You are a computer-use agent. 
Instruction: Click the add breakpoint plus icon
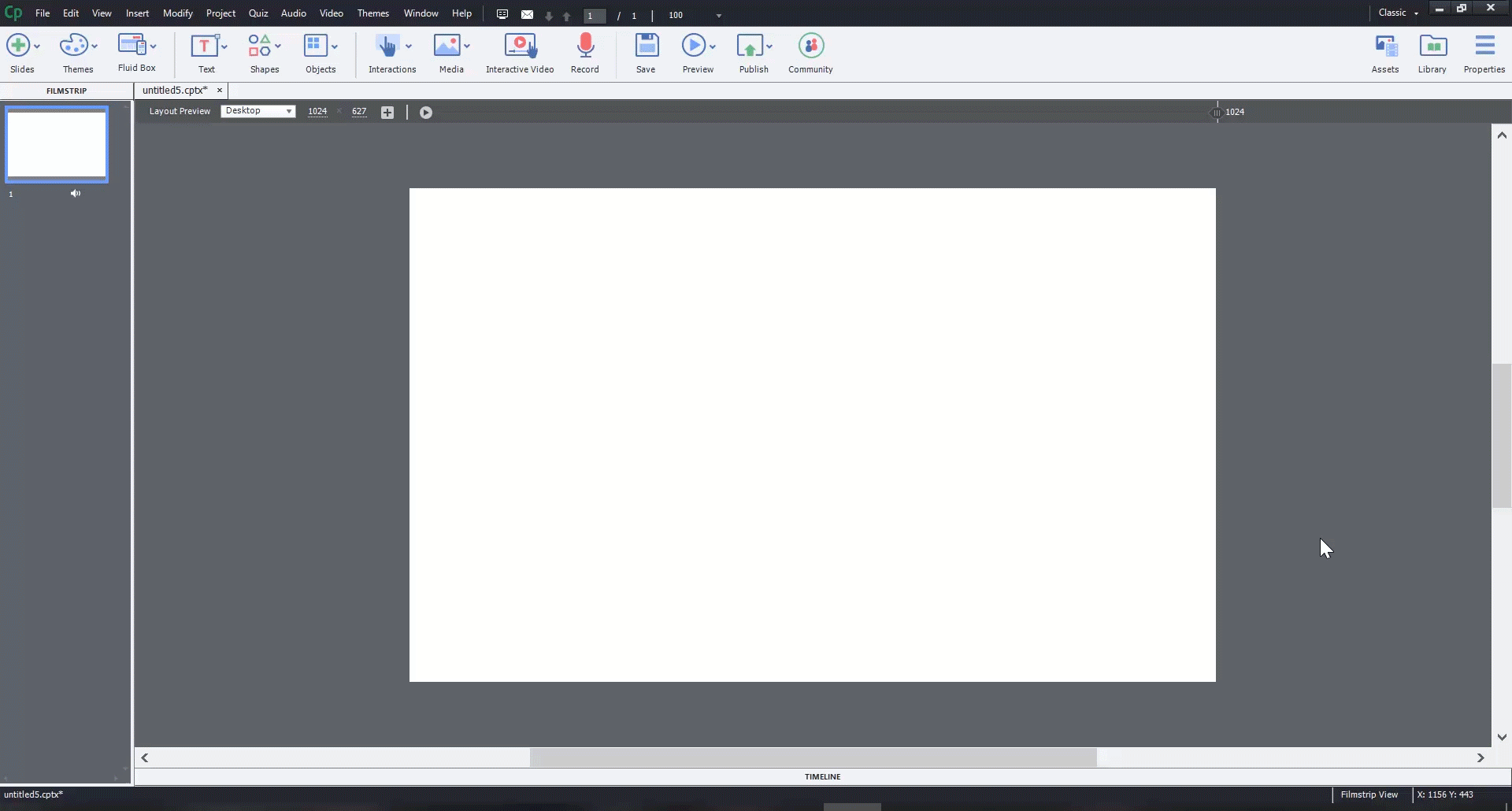click(387, 113)
